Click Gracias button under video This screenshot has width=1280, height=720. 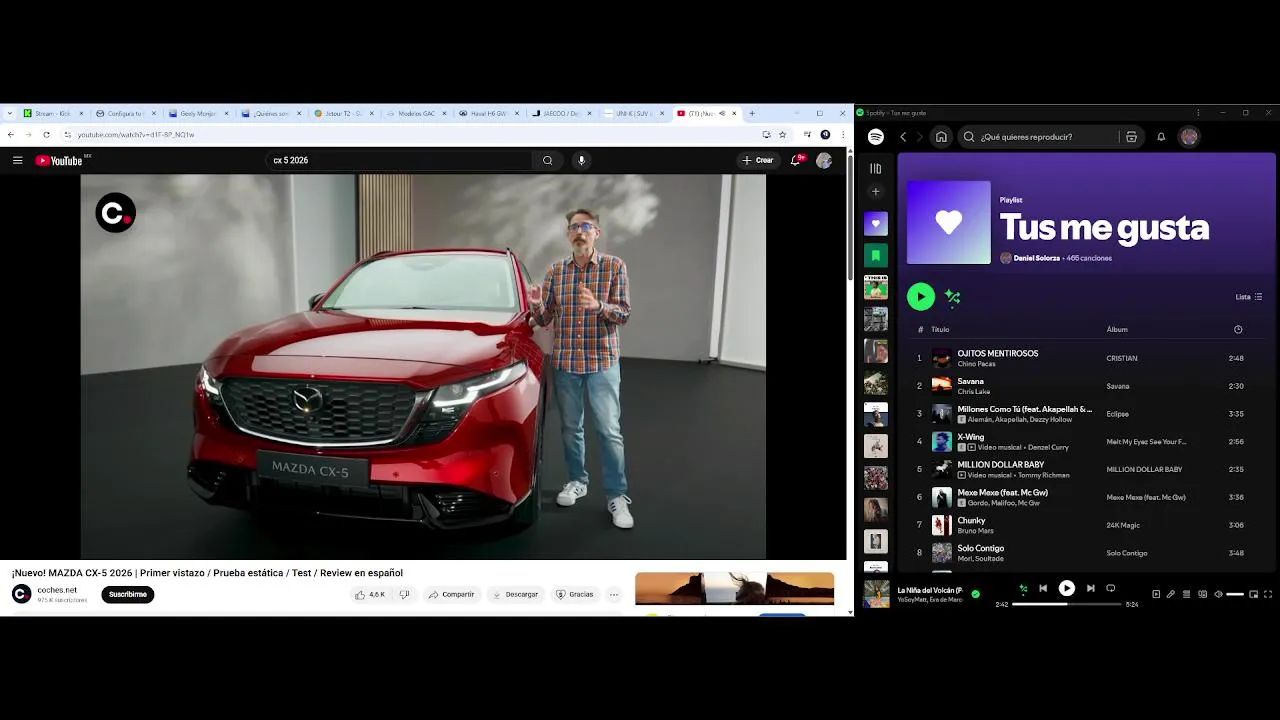pos(575,594)
